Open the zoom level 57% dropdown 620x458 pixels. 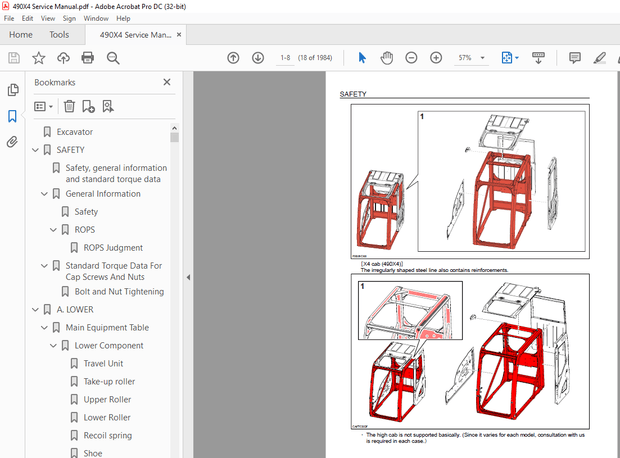click(482, 58)
